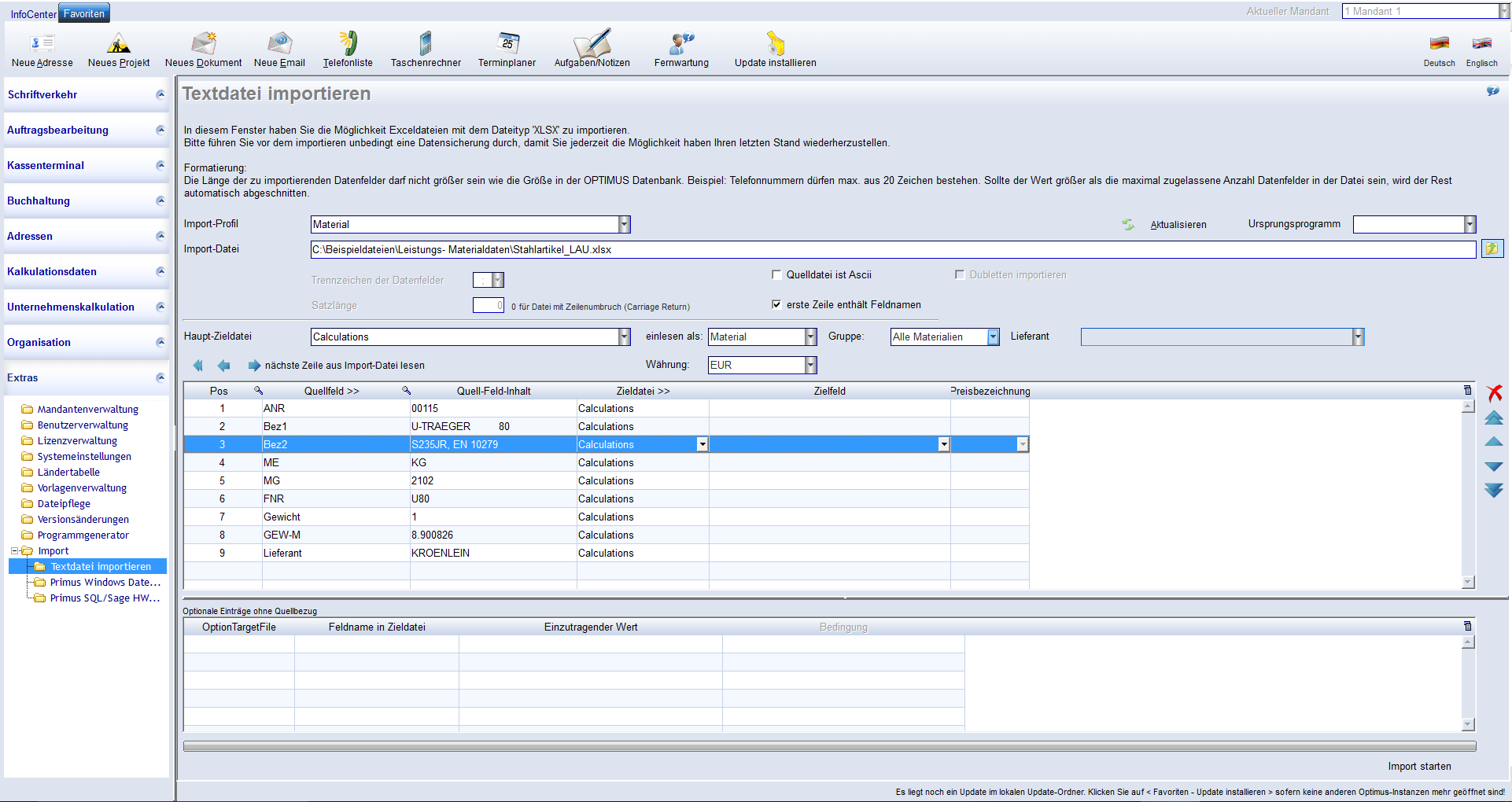1512x802 pixels.
Task: Open the Terminplaner calendar icon
Action: click(x=507, y=44)
